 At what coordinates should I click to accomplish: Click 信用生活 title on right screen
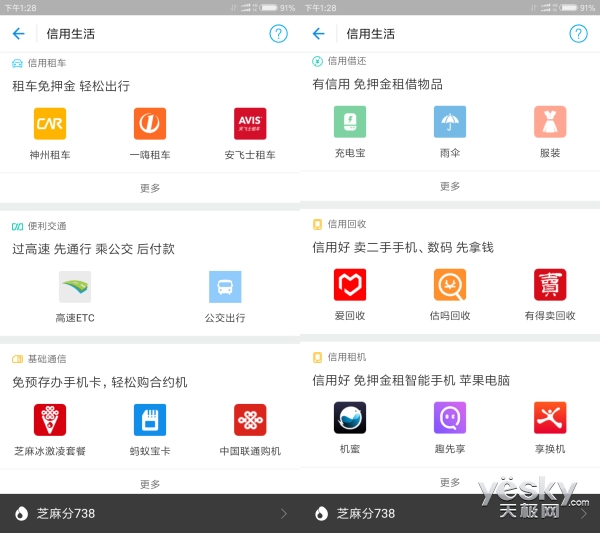click(370, 34)
